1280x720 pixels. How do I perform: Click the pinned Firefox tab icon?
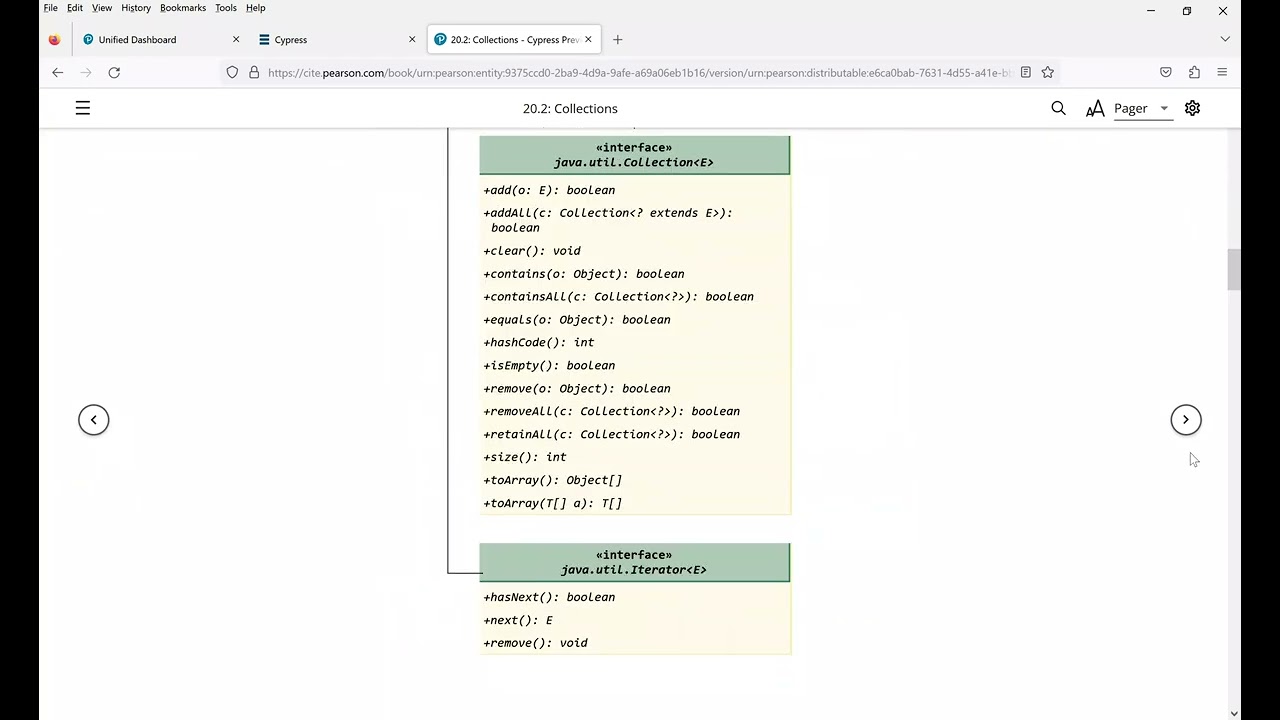click(x=54, y=40)
